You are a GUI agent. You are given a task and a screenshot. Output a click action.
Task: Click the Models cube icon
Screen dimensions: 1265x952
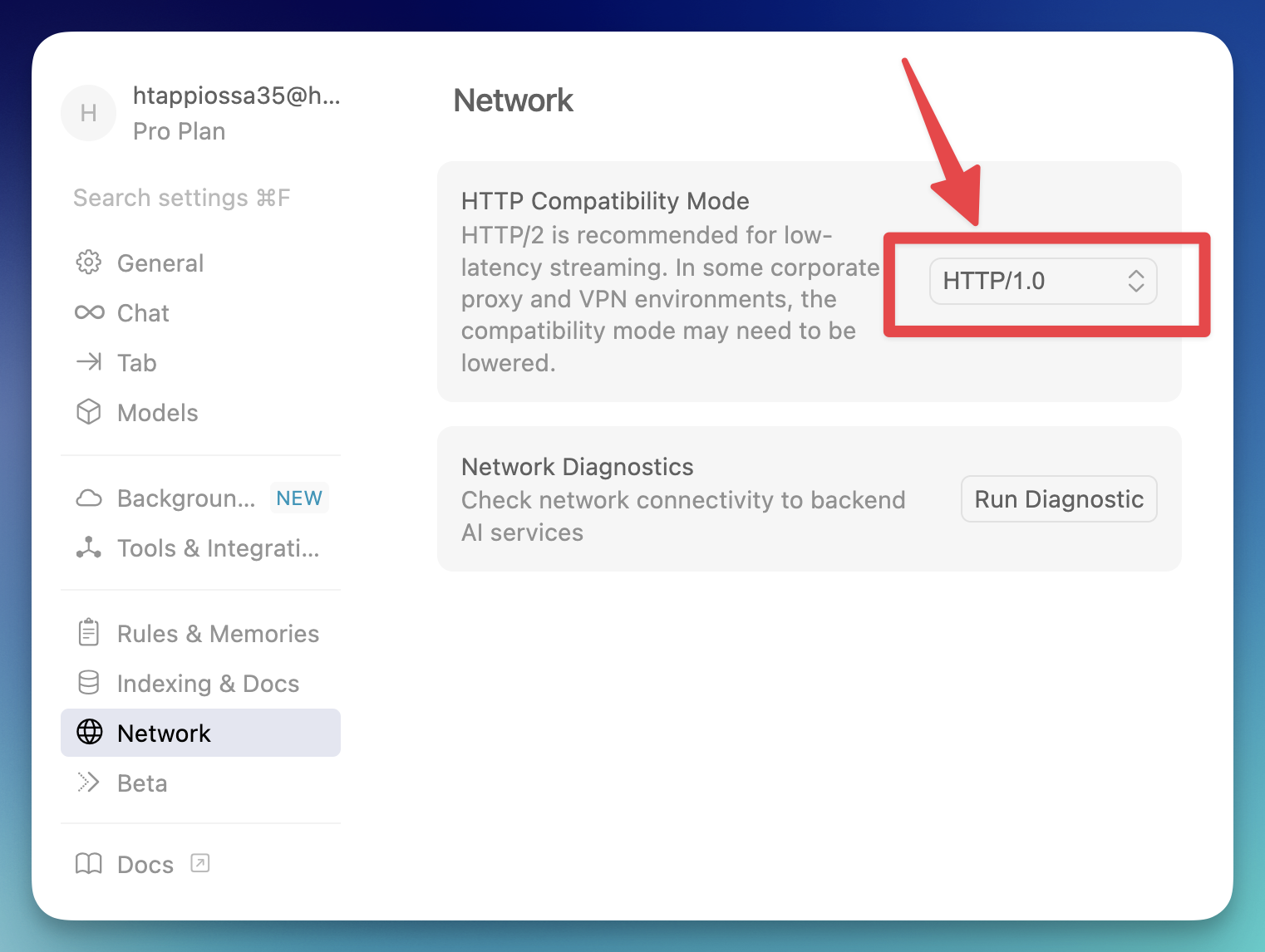pos(89,412)
